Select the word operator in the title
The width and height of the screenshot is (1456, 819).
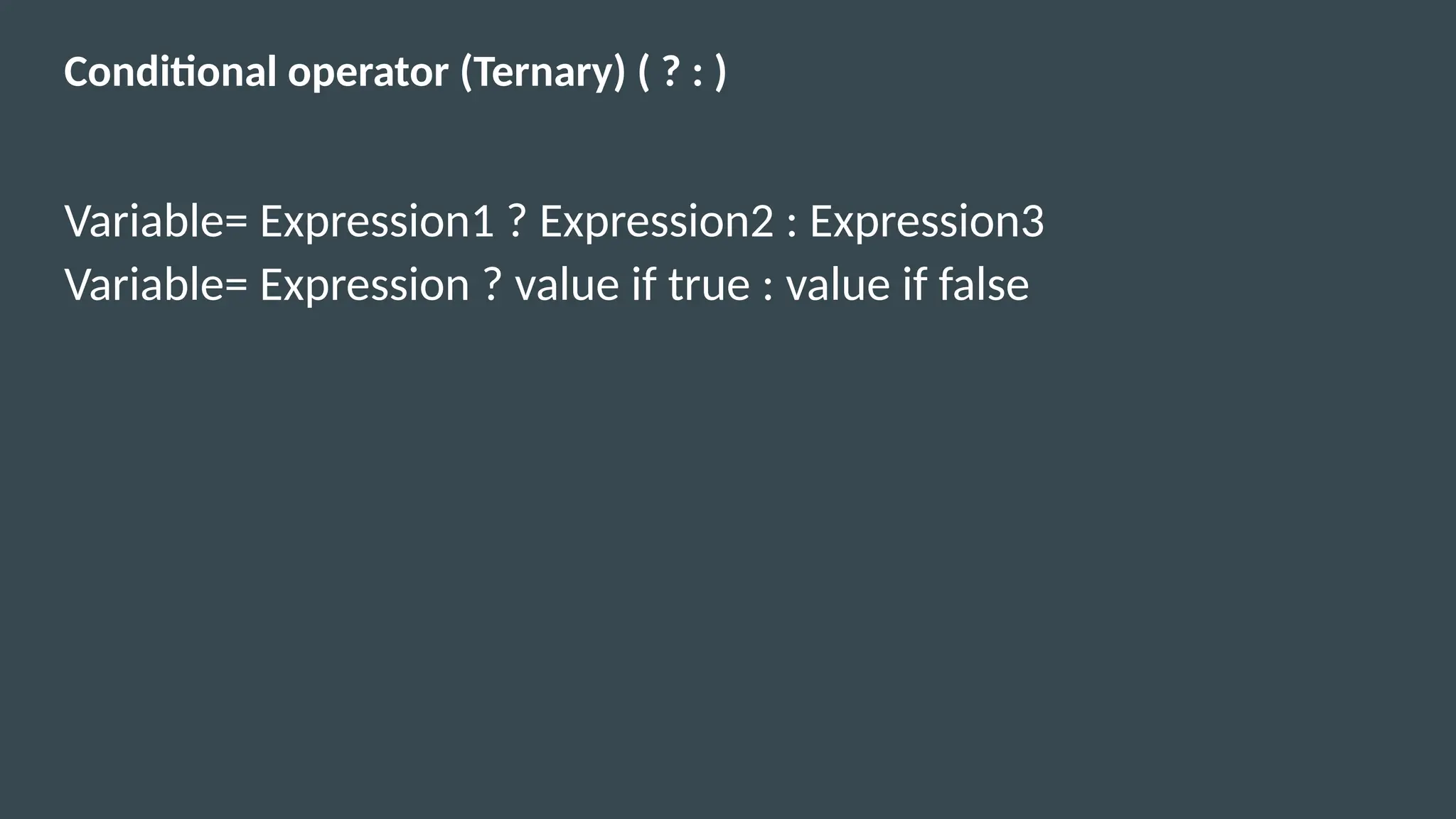368,75
